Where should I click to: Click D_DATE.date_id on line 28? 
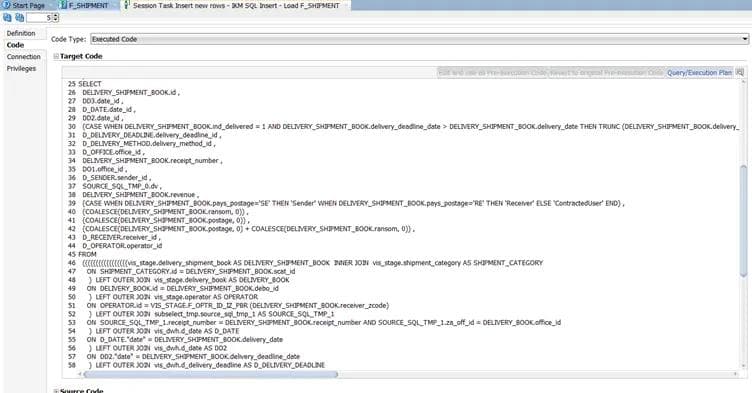pos(109,109)
